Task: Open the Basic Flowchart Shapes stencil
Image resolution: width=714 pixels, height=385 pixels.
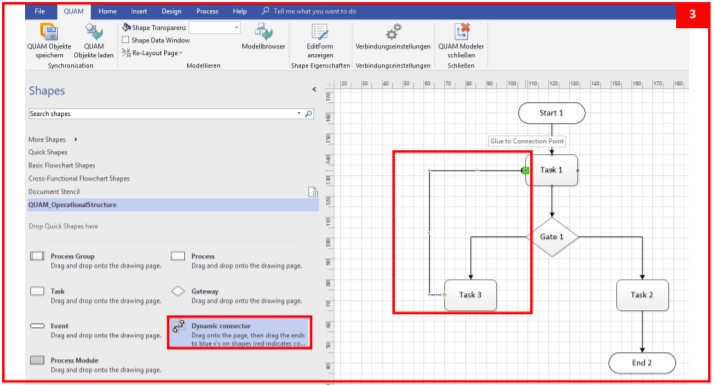Action: [61, 165]
